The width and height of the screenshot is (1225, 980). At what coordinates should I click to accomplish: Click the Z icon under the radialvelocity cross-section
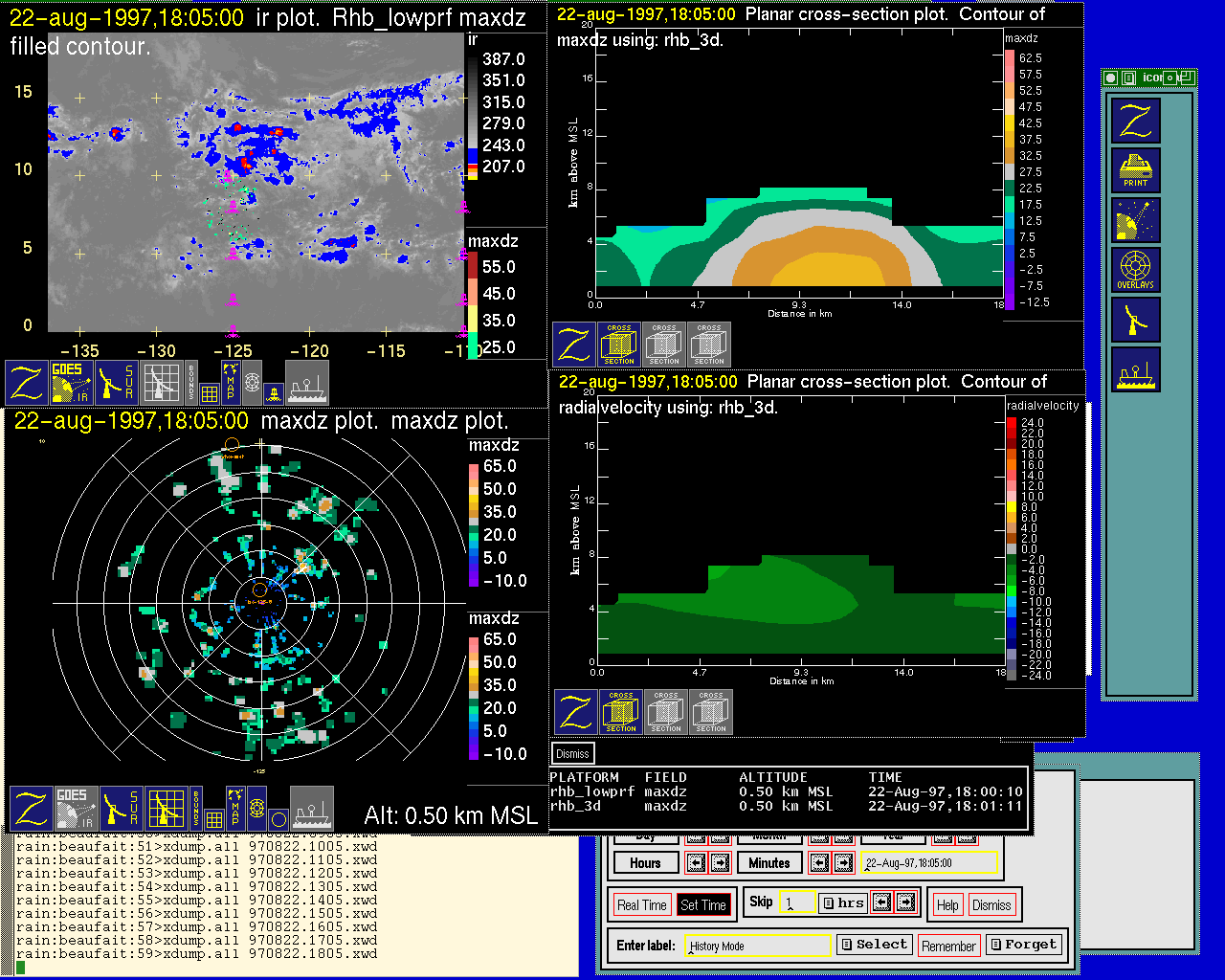pos(575,712)
